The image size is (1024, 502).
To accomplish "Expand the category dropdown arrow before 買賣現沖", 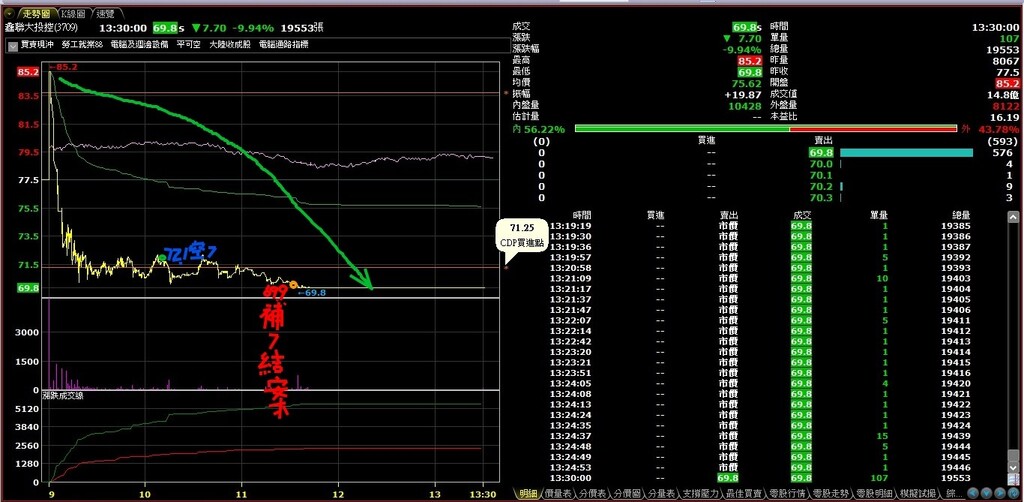I will pos(11,45).
